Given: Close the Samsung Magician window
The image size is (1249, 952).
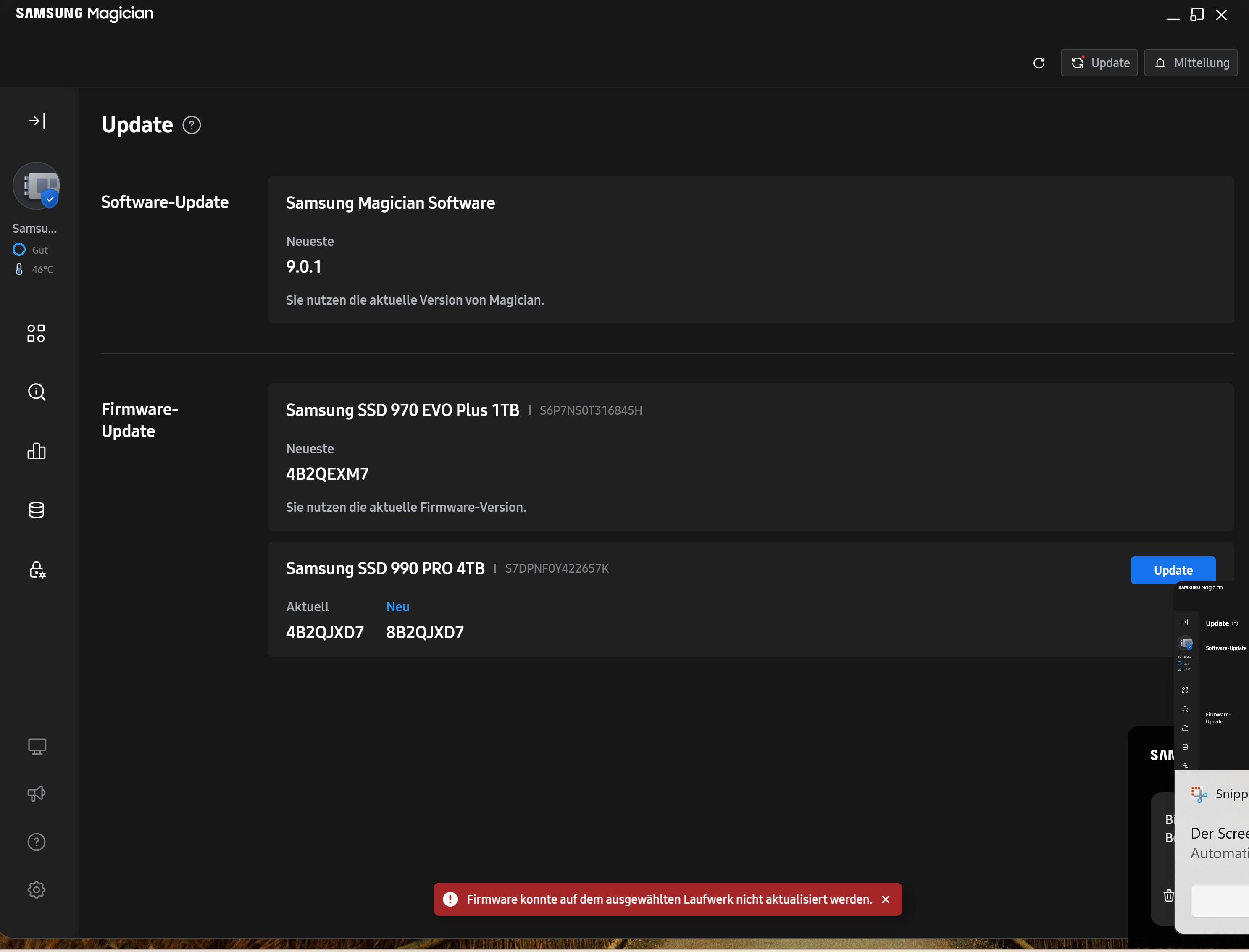Looking at the screenshot, I should tap(1221, 15).
